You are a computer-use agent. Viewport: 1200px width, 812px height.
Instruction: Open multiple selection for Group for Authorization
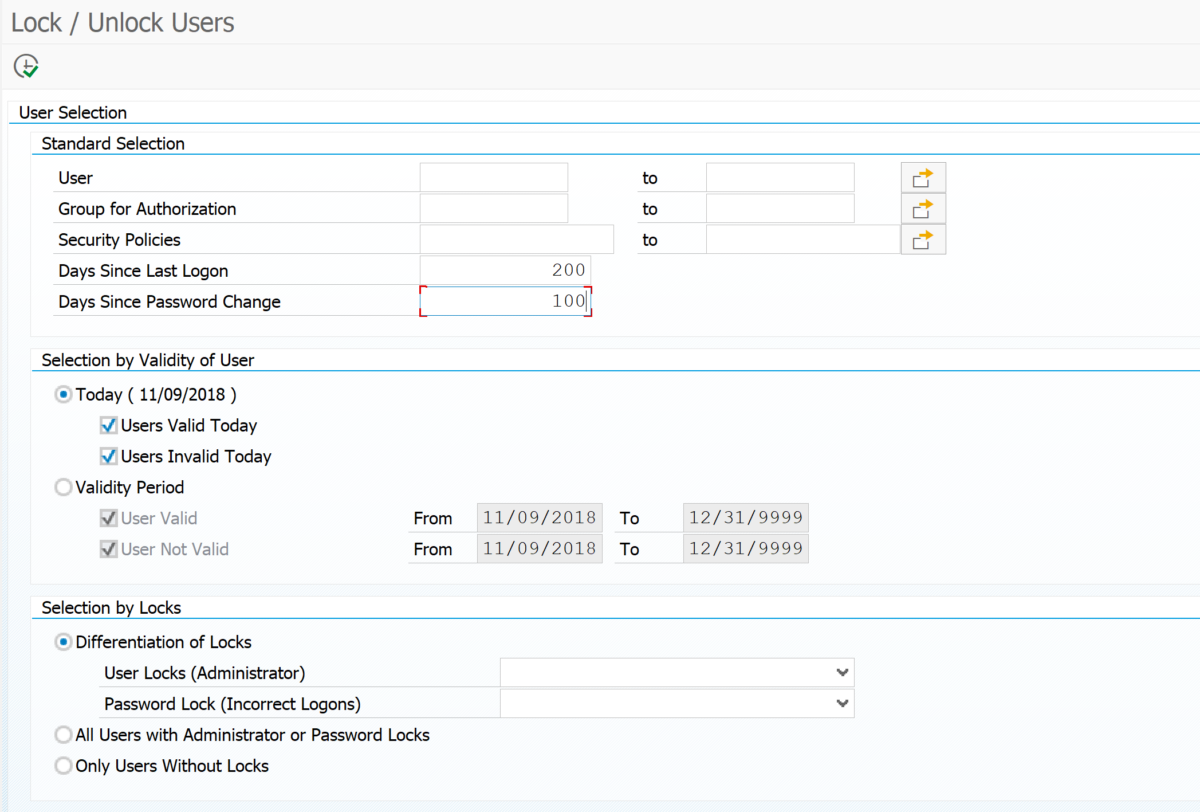922,209
